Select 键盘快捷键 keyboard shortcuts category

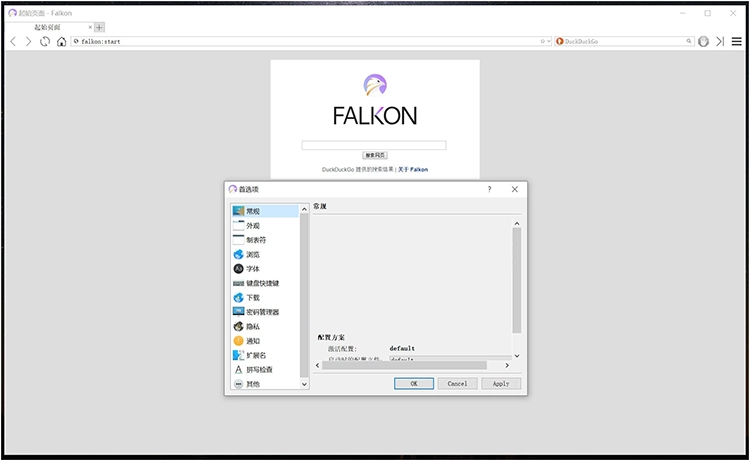tap(262, 283)
